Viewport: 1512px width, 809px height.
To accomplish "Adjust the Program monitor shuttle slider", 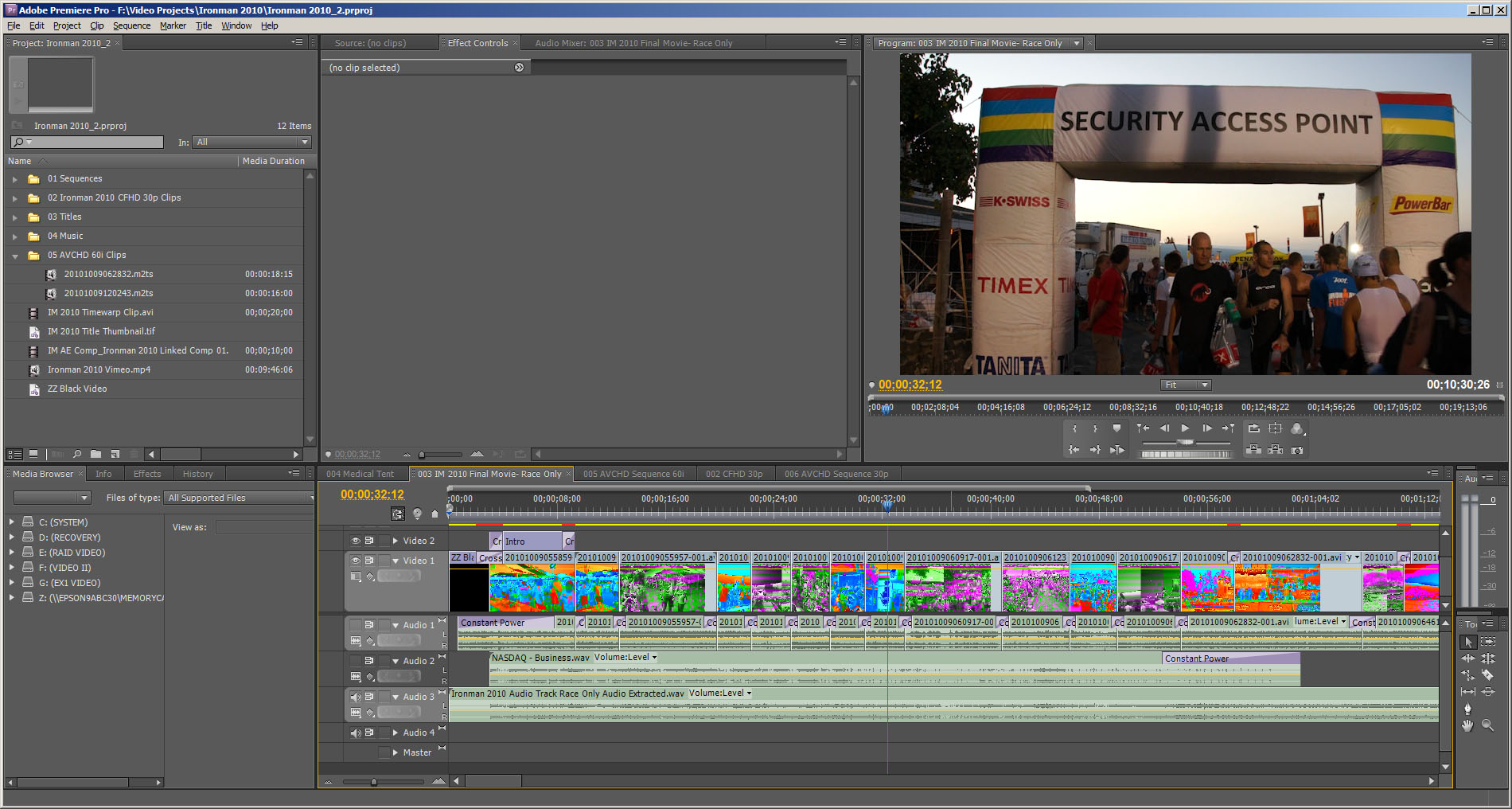I will [x=1186, y=442].
